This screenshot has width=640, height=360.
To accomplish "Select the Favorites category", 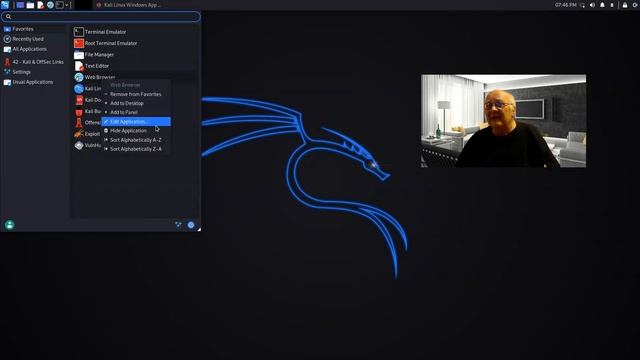I will tap(34, 29).
